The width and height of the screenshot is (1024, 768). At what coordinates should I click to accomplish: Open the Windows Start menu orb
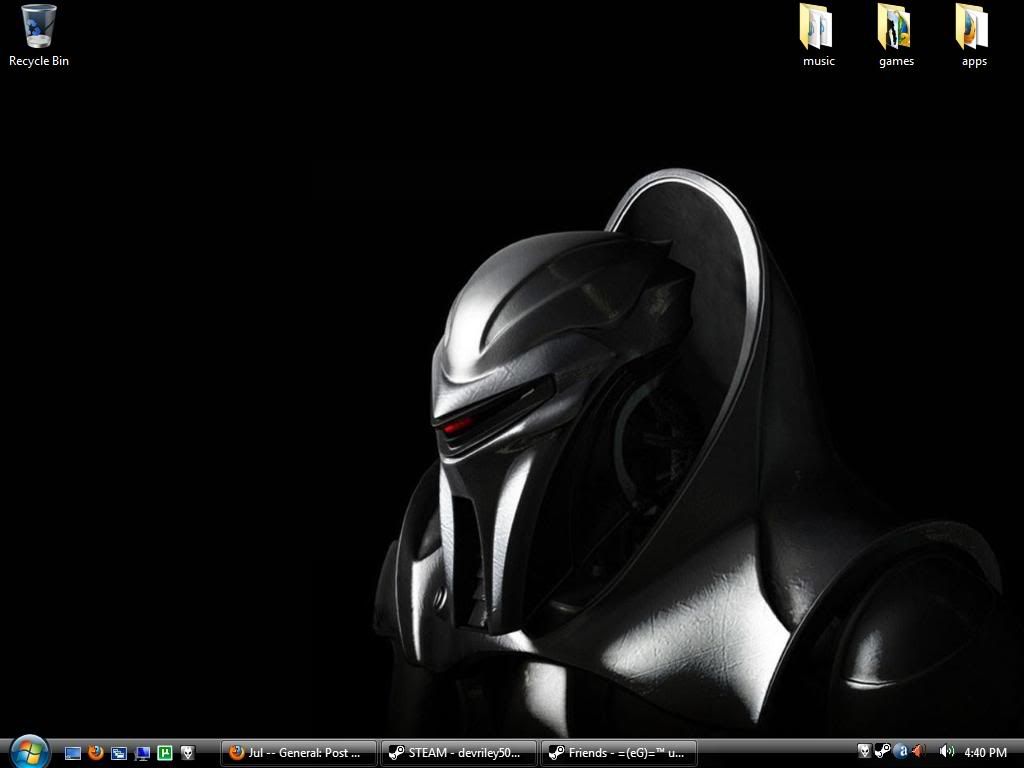(29, 751)
